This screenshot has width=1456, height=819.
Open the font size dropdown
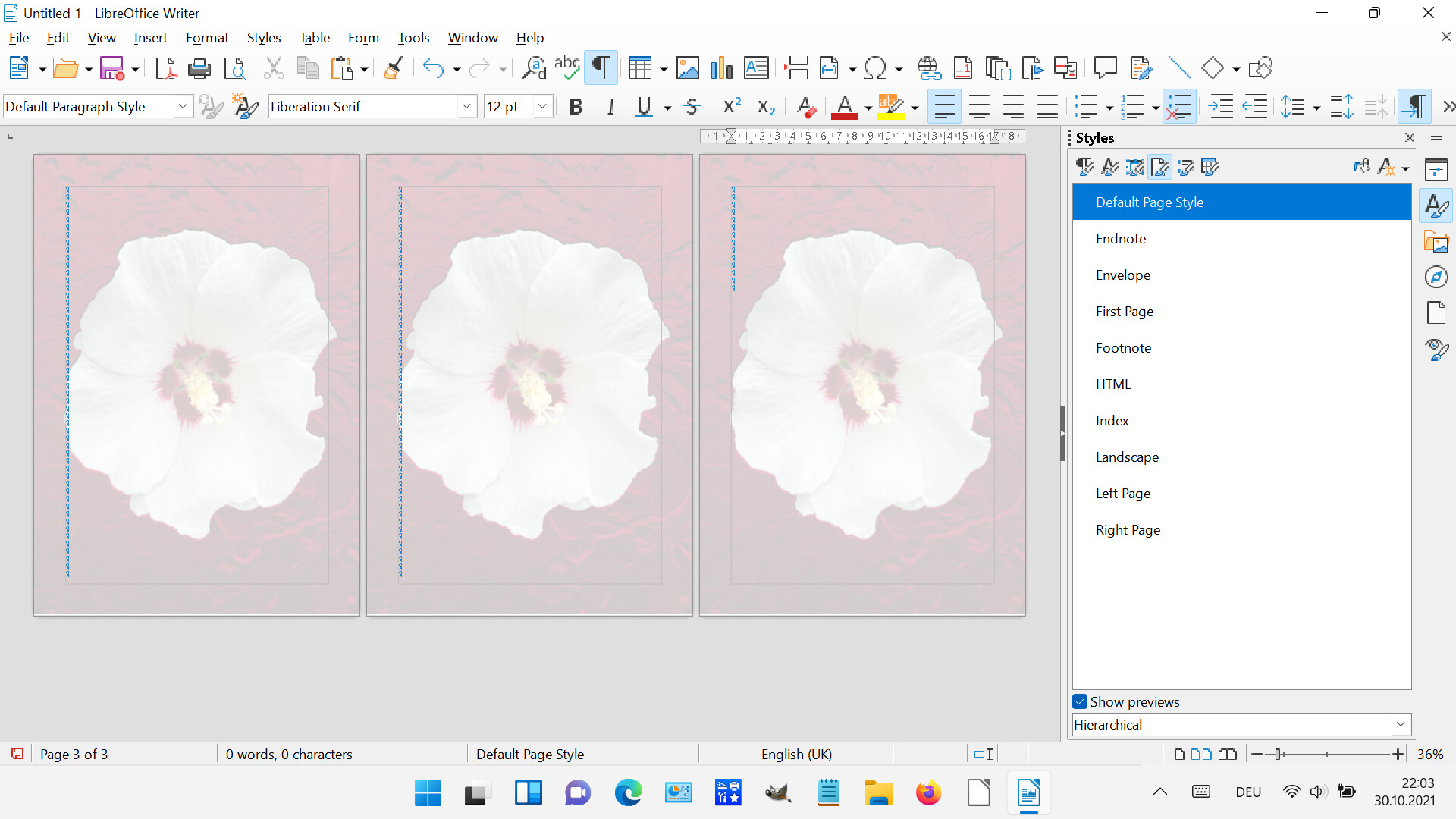543,106
